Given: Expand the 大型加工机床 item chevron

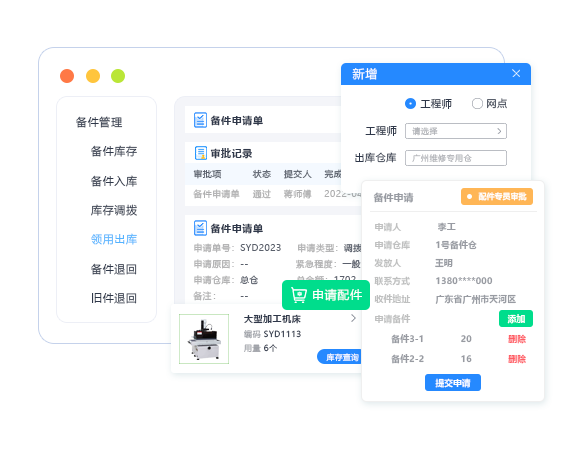Looking at the screenshot, I should (353, 318).
